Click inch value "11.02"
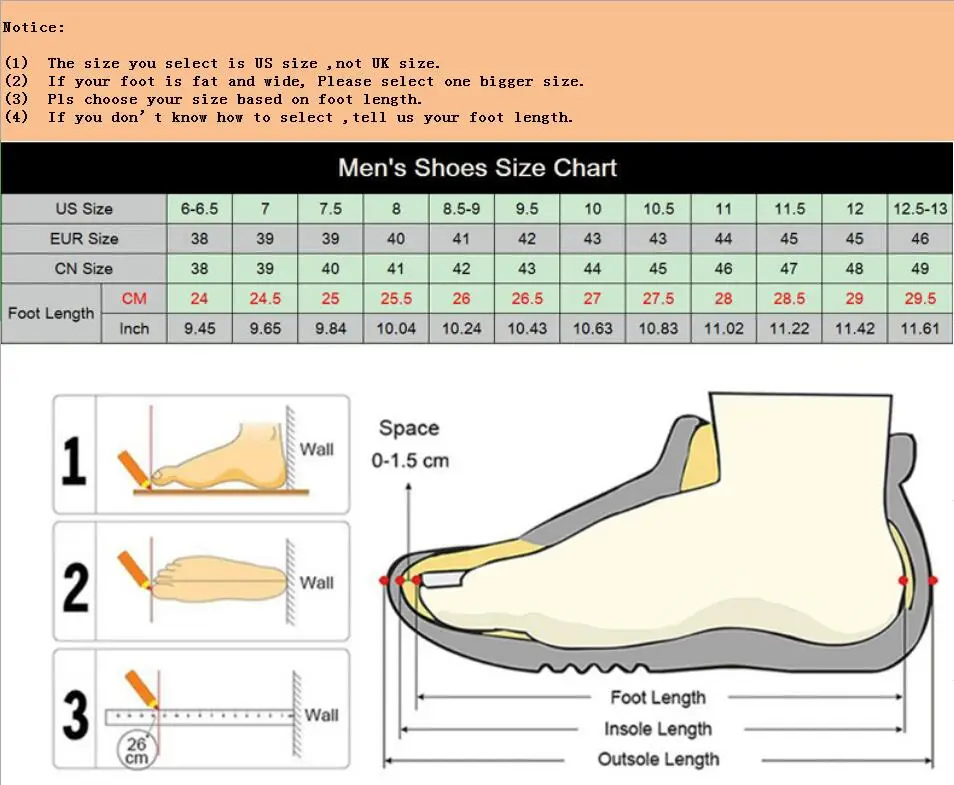This screenshot has height=785, width=954. coord(723,329)
